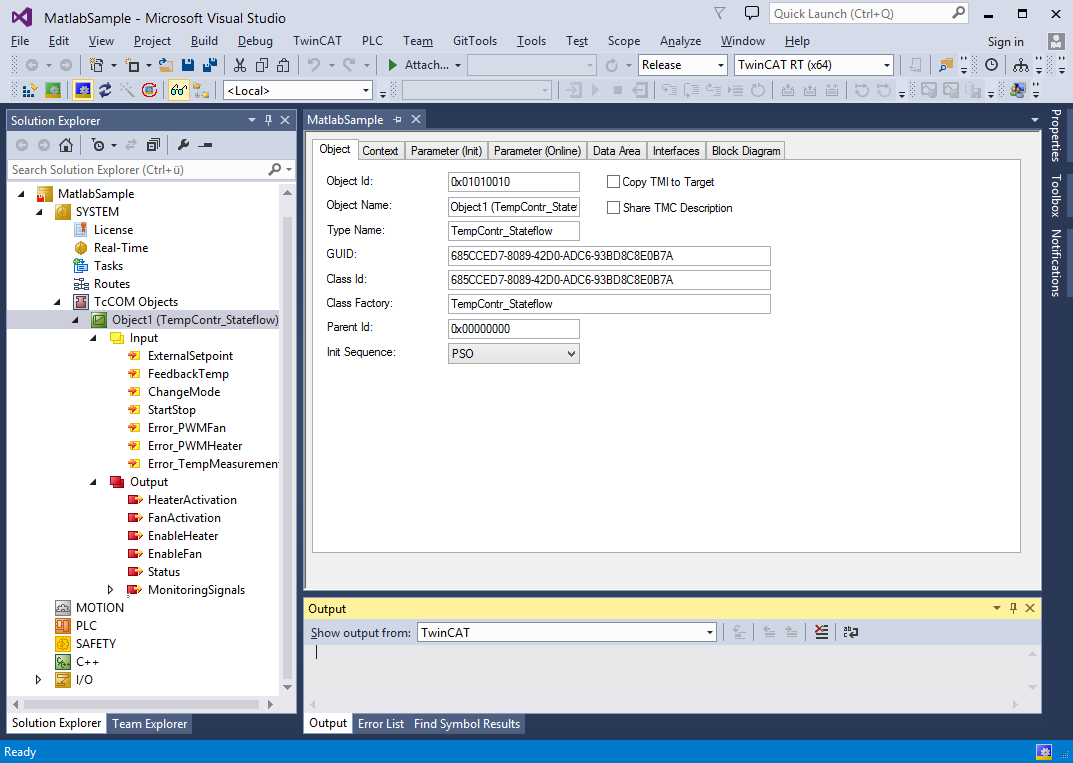Viewport: 1073px width, 763px height.
Task: Click the Search Solution Explorer field
Action: pos(139,170)
